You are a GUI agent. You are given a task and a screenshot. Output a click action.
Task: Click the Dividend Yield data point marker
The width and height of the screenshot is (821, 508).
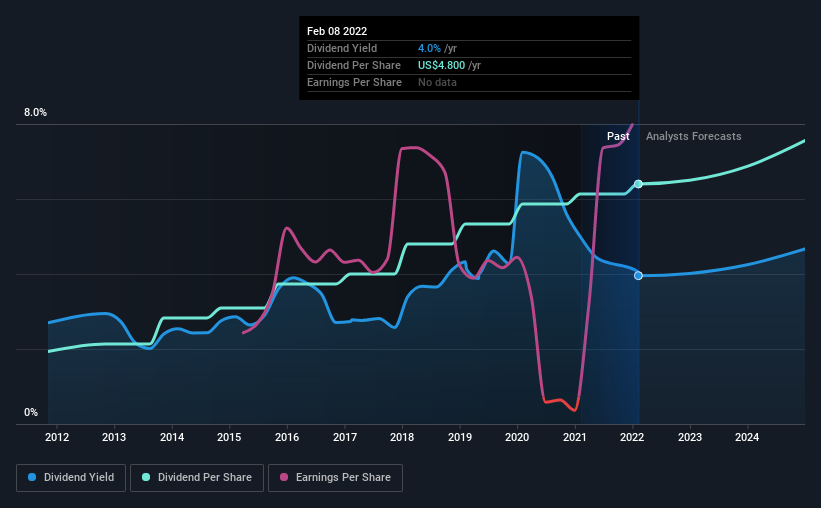click(x=638, y=275)
